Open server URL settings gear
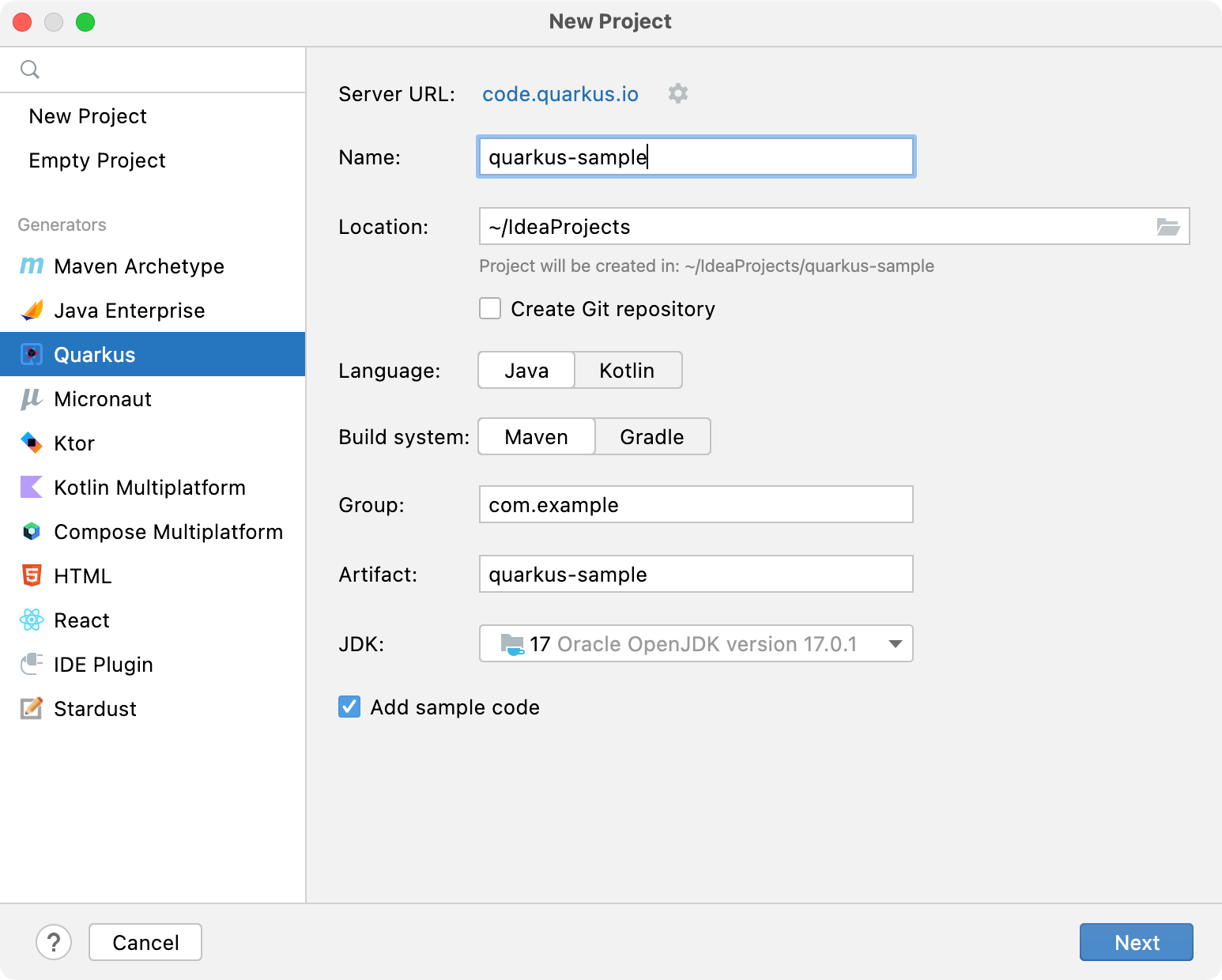This screenshot has width=1222, height=980. 678,94
